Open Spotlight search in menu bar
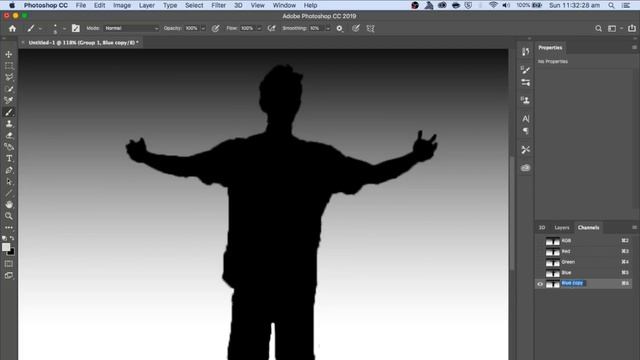 tap(611, 5)
